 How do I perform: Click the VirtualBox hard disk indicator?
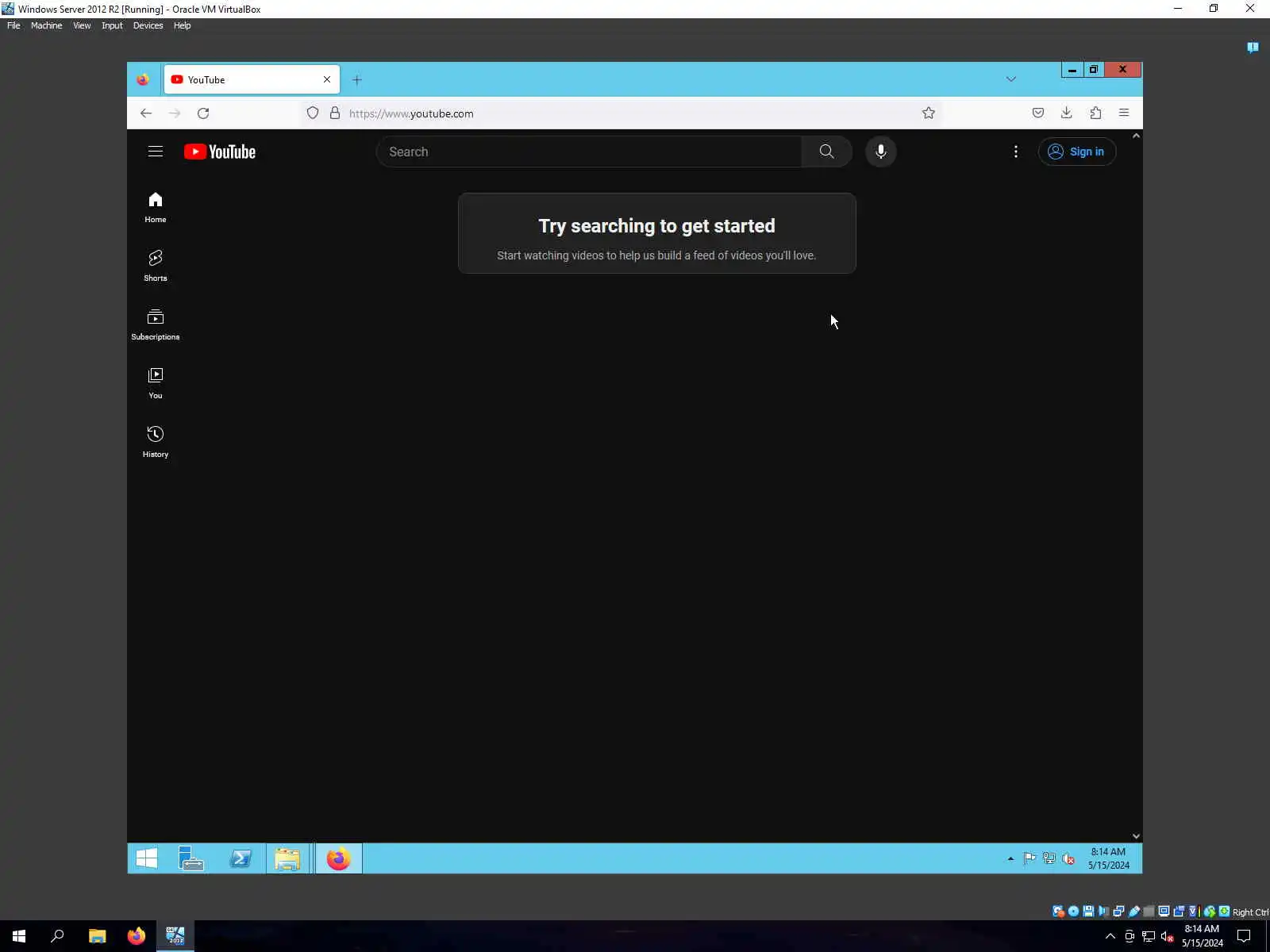coord(1058,912)
